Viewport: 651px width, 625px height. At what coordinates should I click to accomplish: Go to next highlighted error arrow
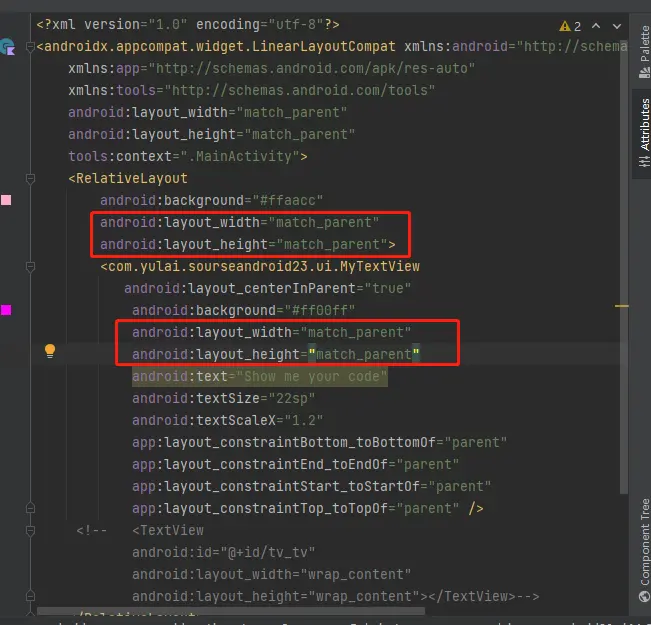click(x=617, y=26)
